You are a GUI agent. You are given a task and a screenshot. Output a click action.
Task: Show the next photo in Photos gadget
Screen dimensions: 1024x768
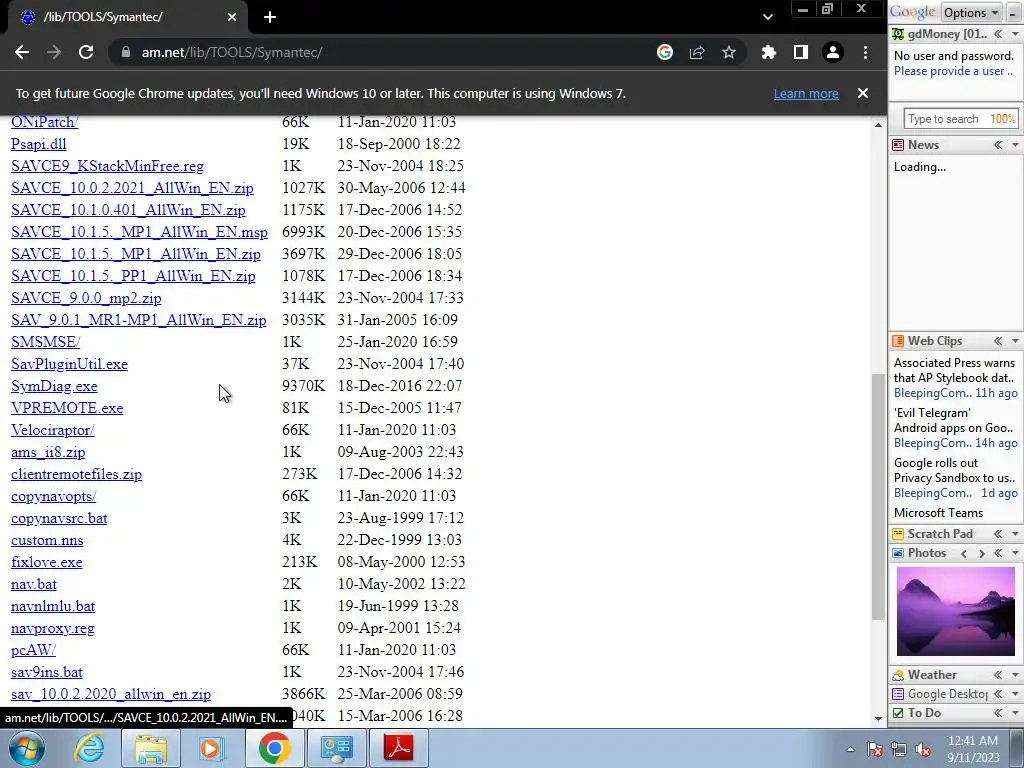982,553
